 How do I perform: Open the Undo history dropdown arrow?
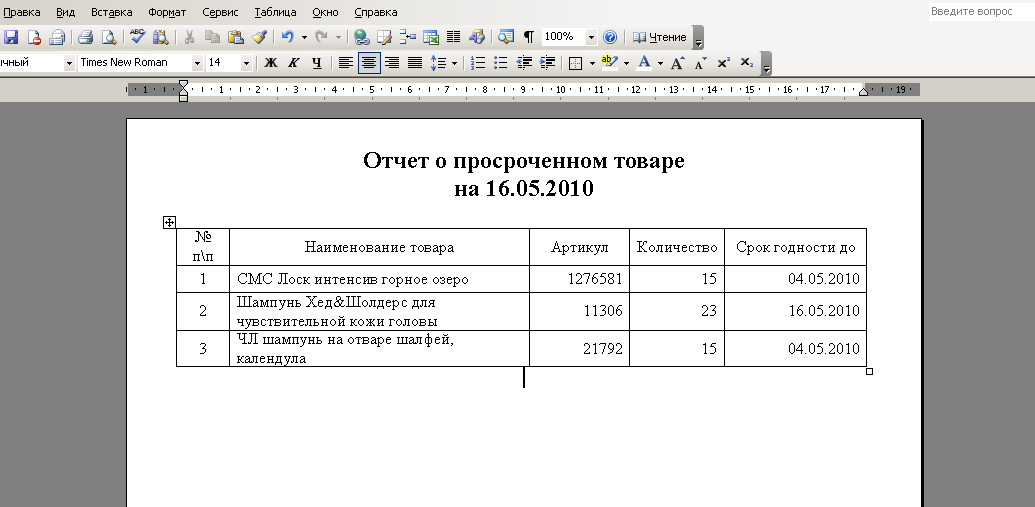point(304,37)
